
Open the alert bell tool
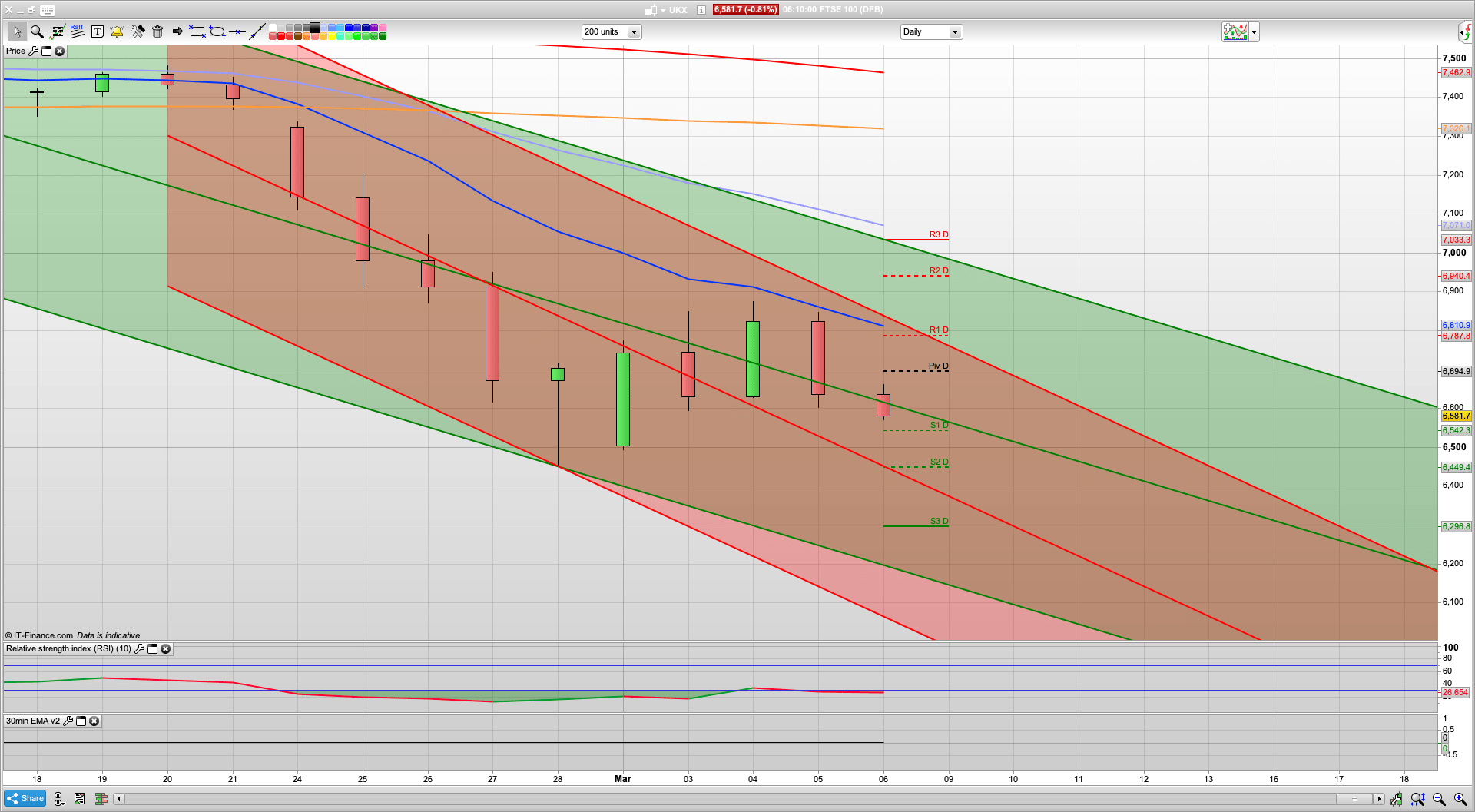click(117, 31)
